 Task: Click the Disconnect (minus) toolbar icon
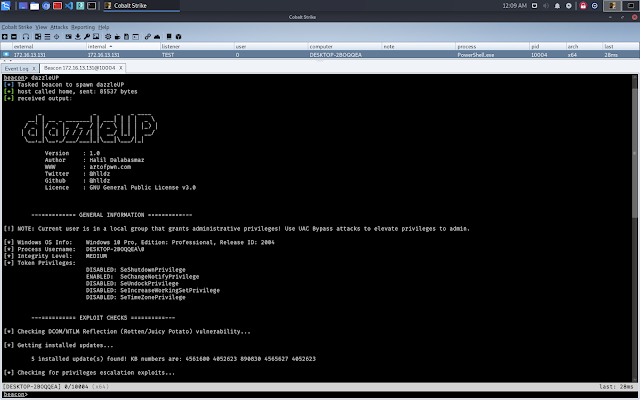click(14, 37)
